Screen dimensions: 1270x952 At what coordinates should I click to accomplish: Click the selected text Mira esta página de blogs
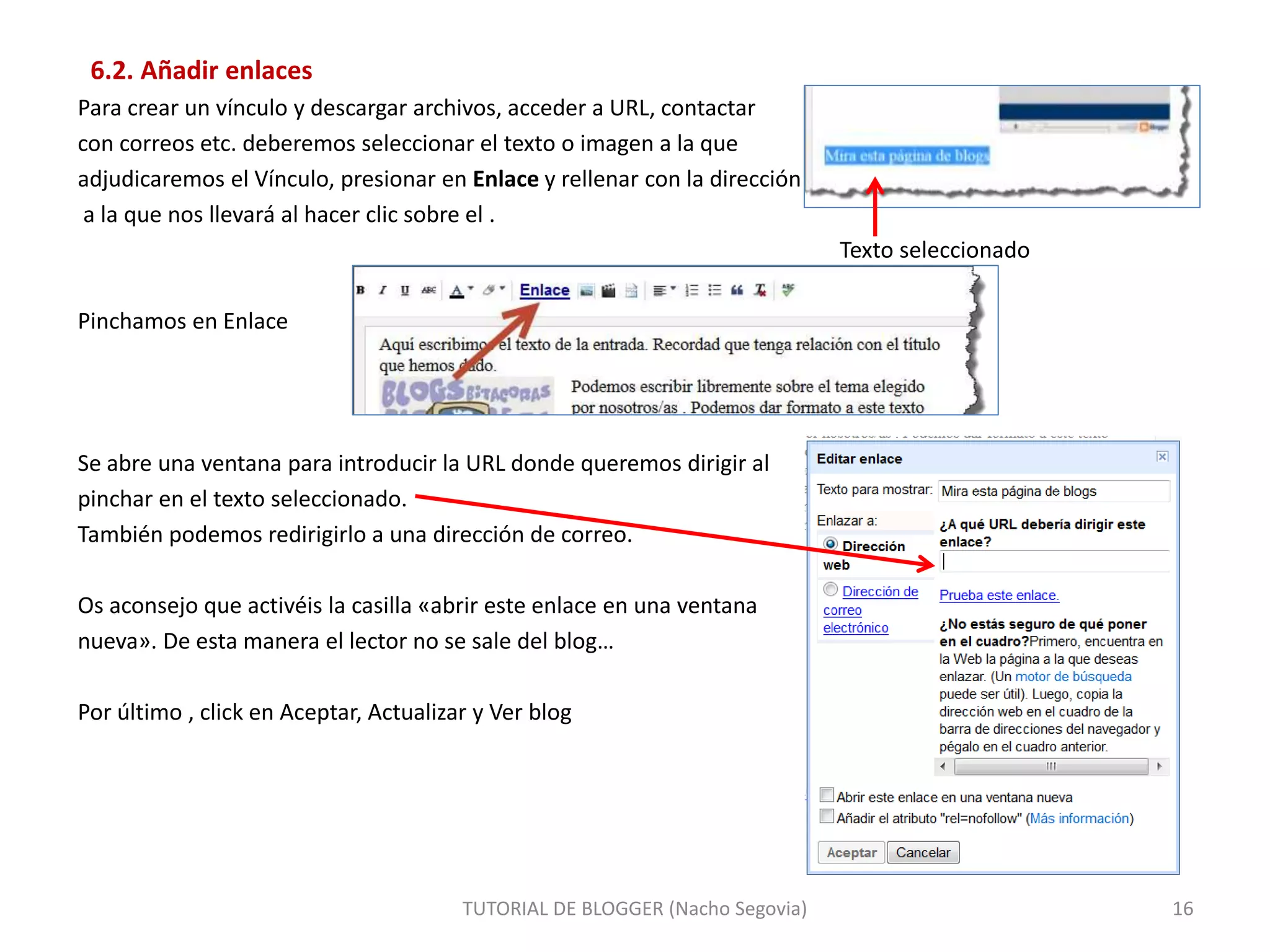907,156
